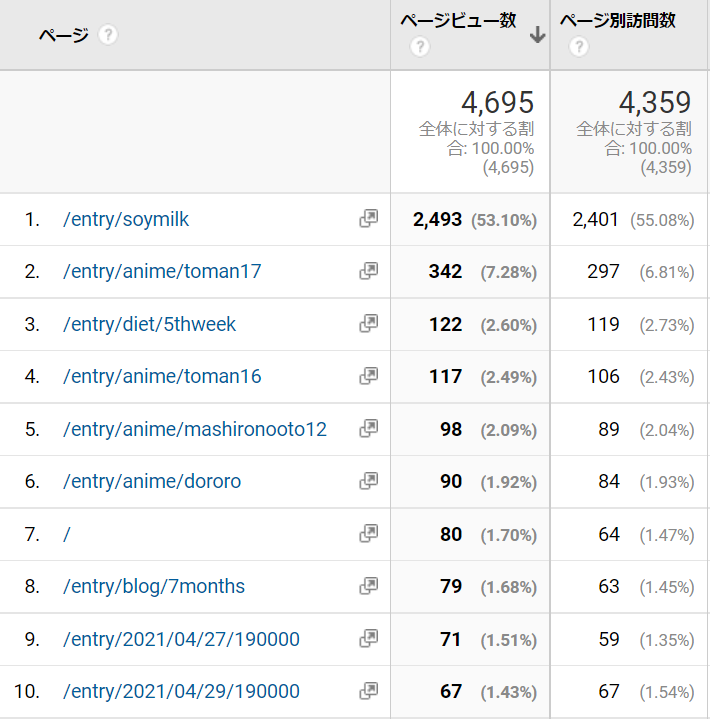Open /entry/anime/toman17 external link icon
Viewport: 710px width, 719px height.
point(369,271)
